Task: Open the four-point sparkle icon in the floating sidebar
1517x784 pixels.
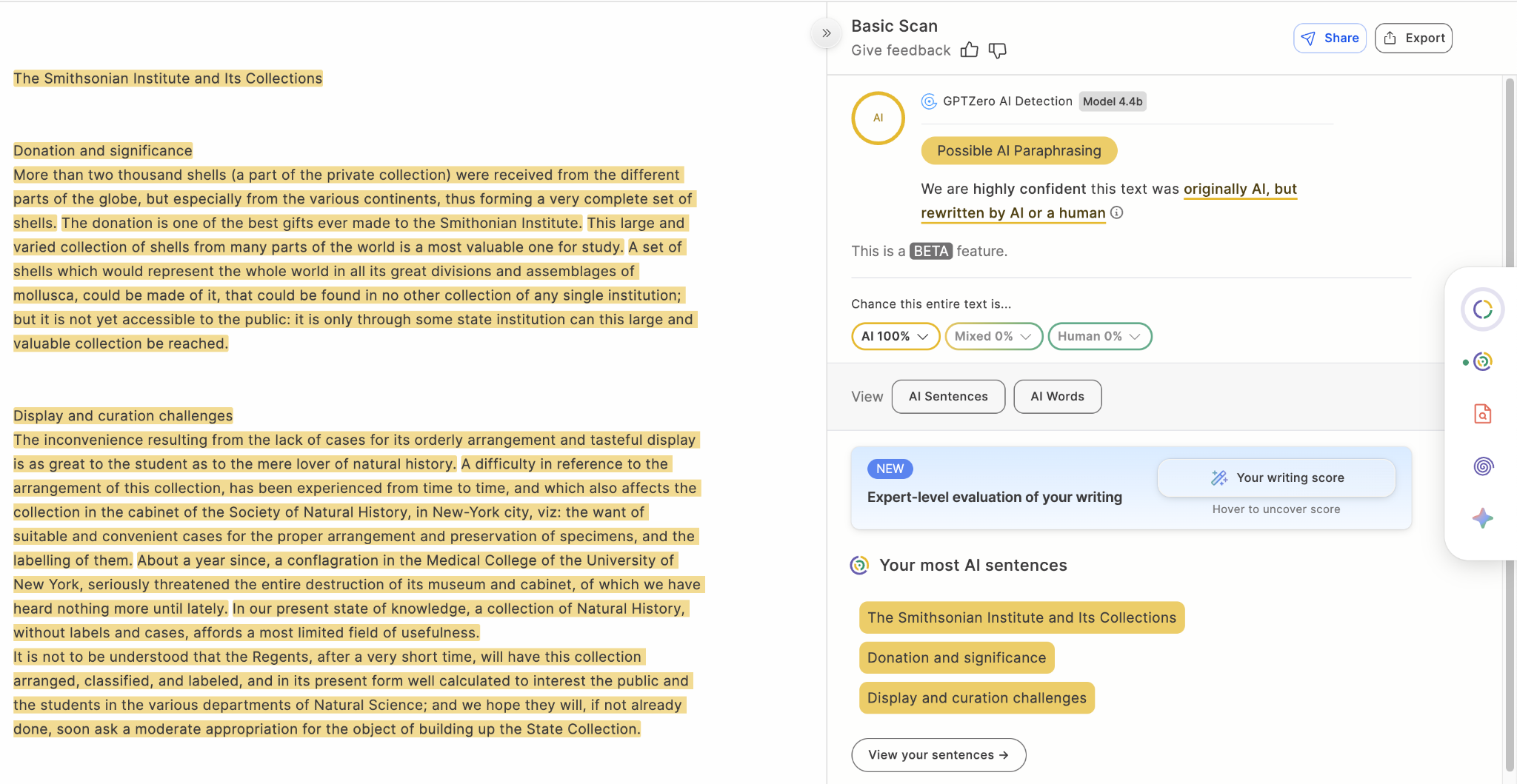Action: point(1482,518)
